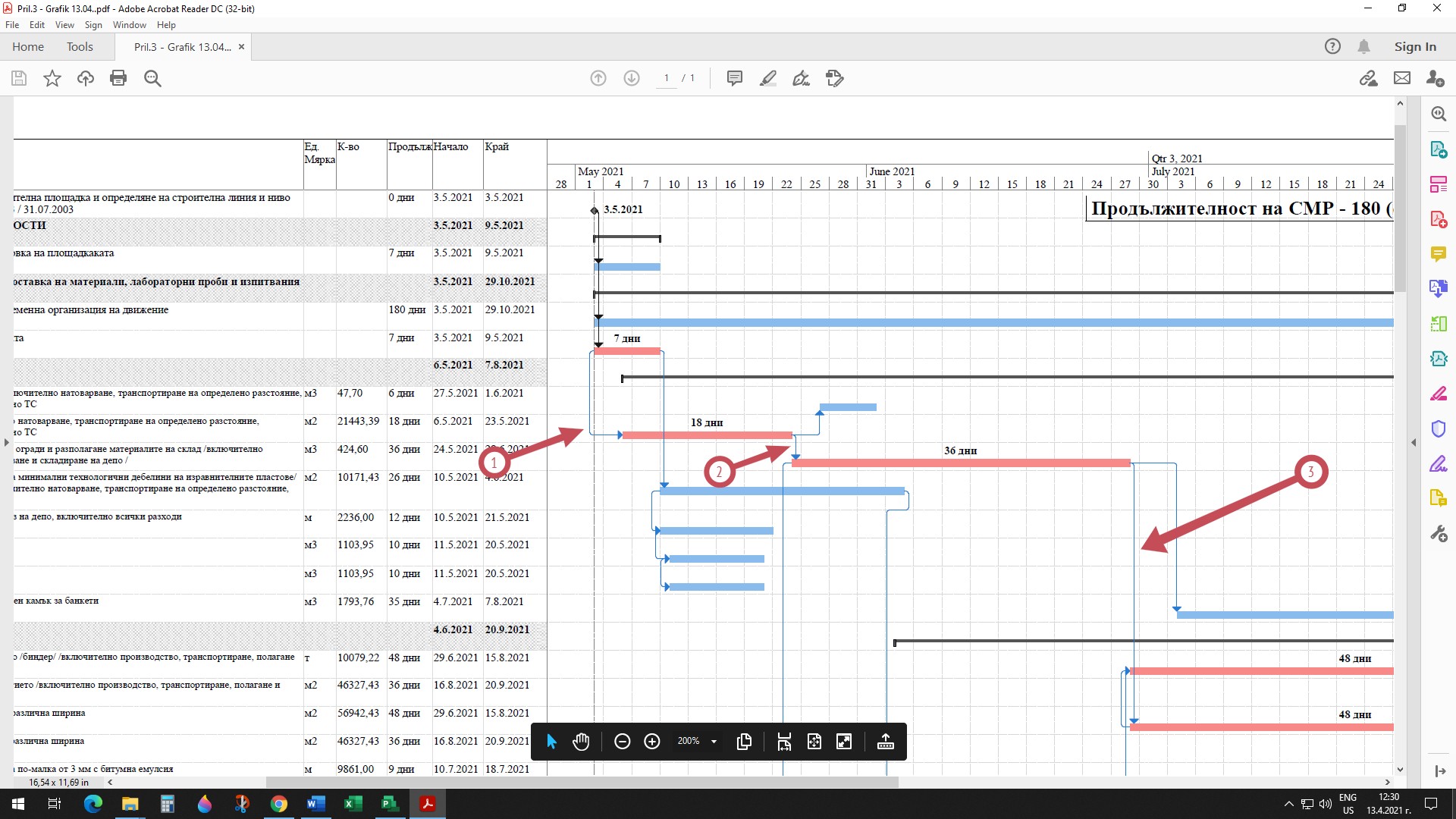Open Windows Start menu
Viewport: 1456px width, 819px height.
[18, 804]
